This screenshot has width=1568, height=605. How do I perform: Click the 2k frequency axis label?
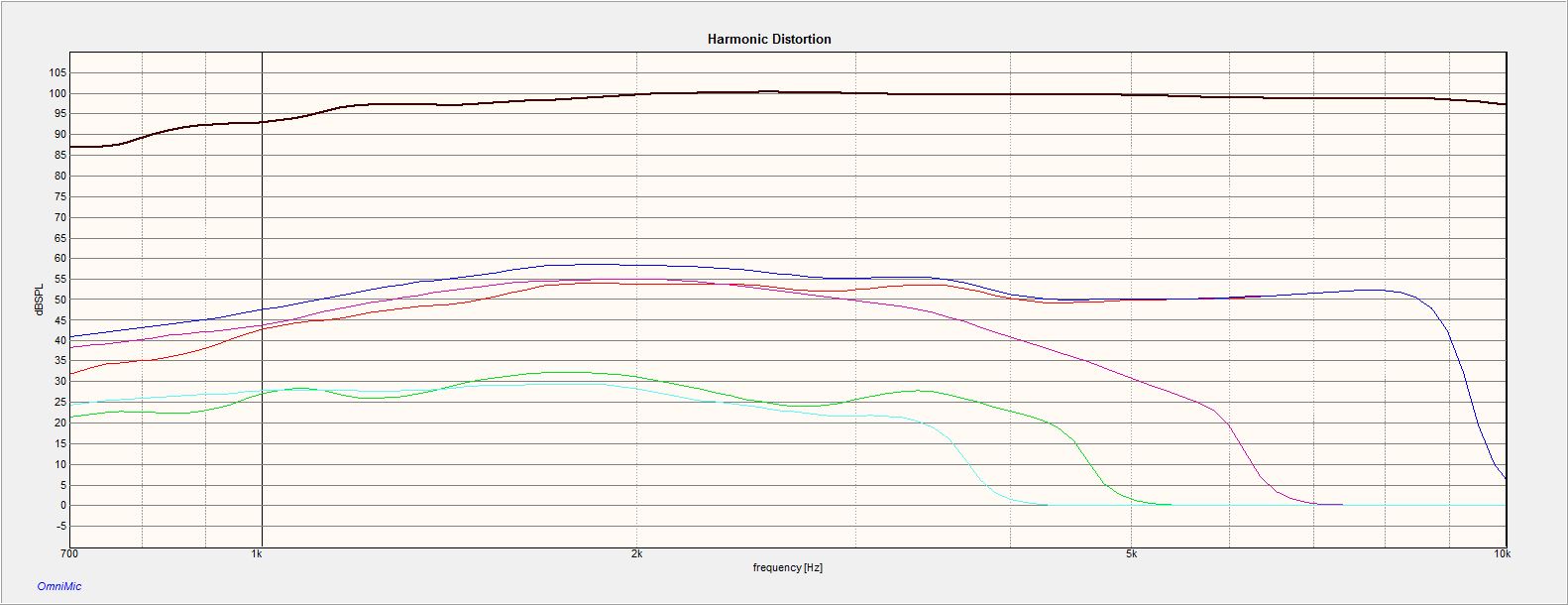635,554
